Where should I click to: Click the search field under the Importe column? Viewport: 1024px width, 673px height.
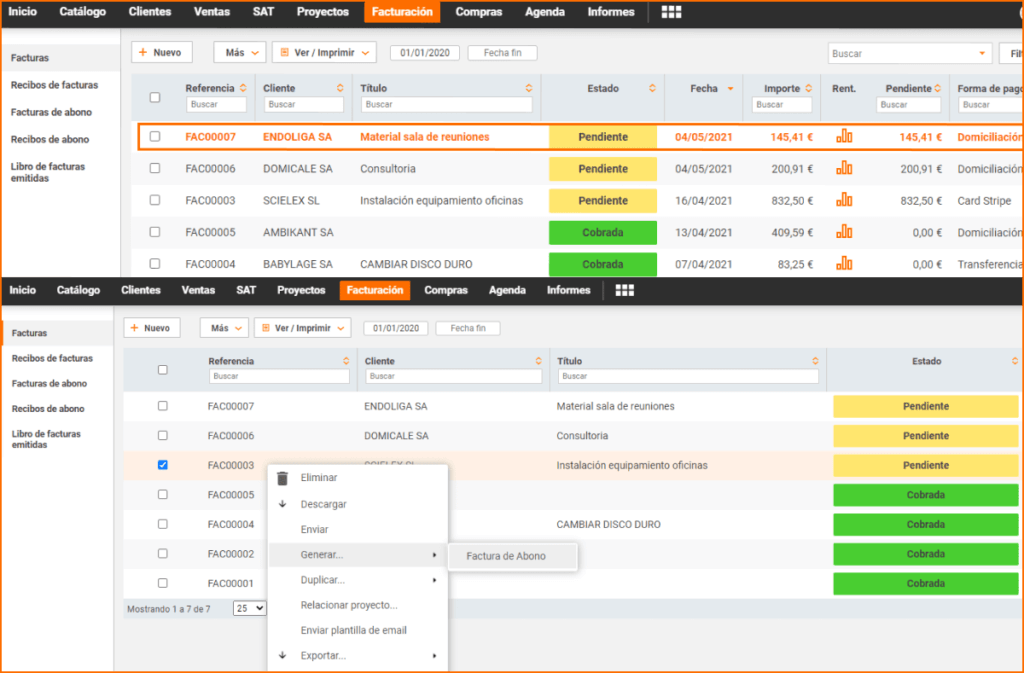[x=783, y=104]
